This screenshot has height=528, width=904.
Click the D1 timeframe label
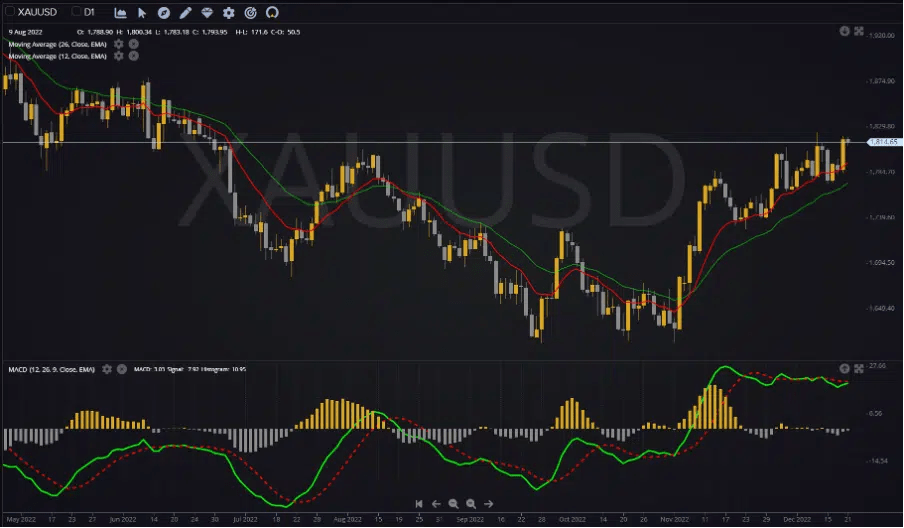pos(89,12)
